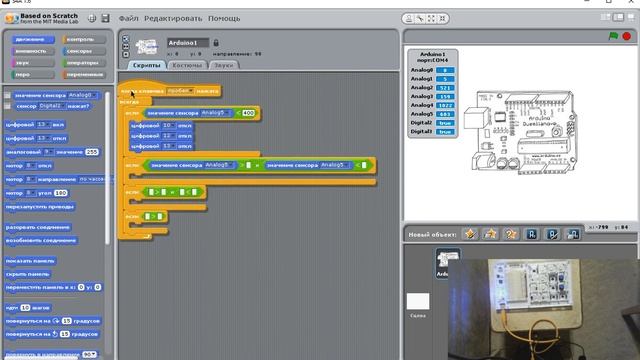640x360 pixels.
Task: Click the скрыть панель block
Action: point(28,274)
